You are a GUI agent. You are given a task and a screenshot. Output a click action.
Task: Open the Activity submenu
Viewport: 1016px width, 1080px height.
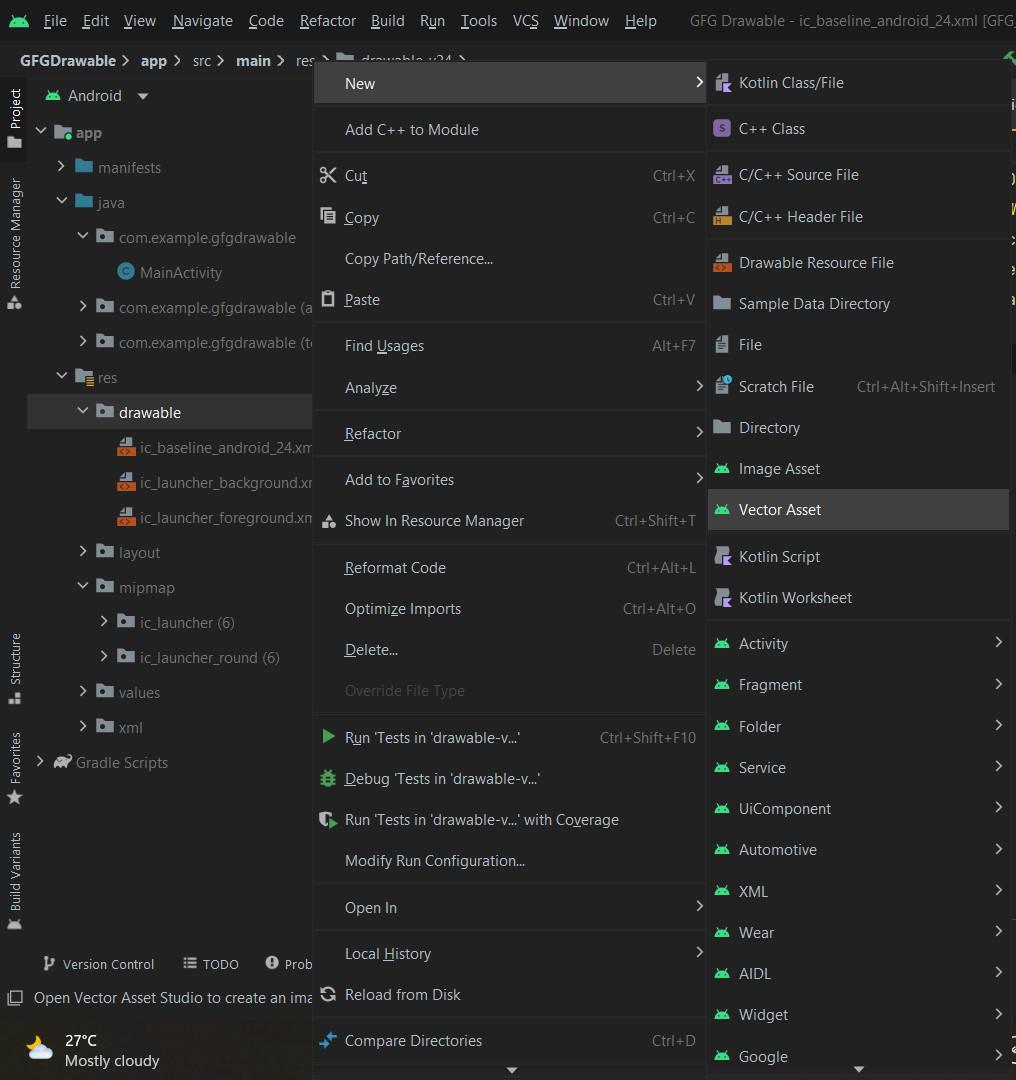(x=858, y=643)
